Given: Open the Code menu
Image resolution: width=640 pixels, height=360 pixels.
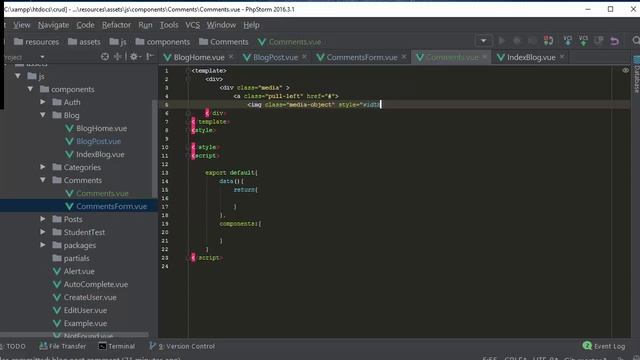Looking at the screenshot, I should [x=85, y=25].
